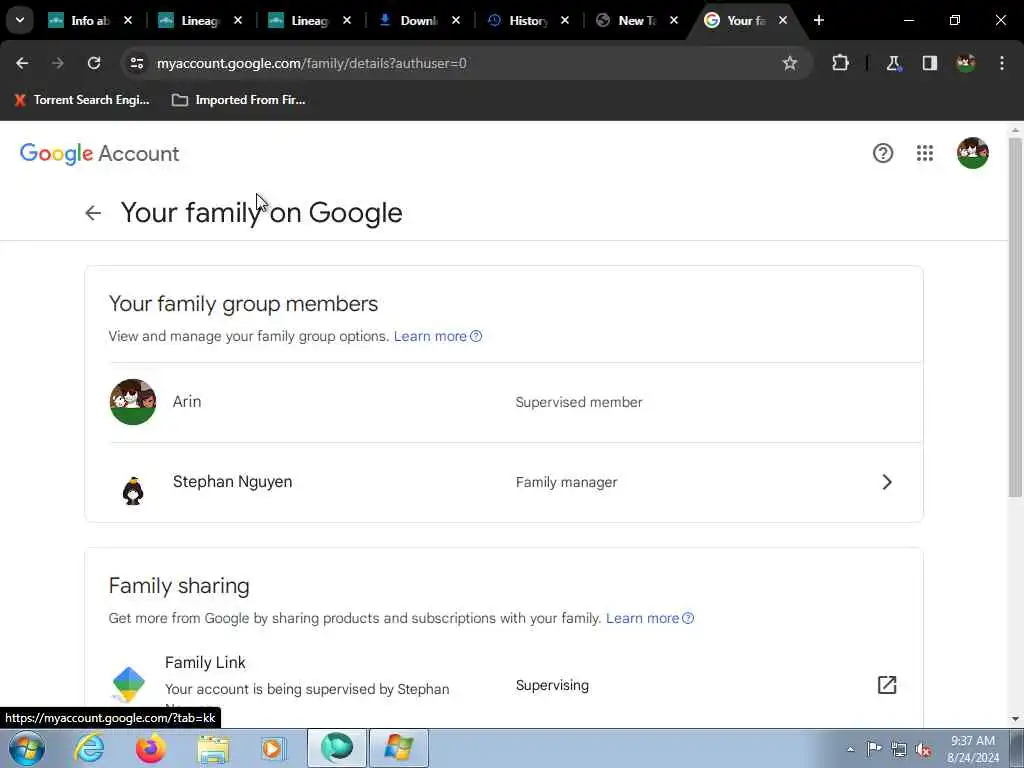
Task: Open Chrome three-dot menu
Action: tap(1002, 63)
